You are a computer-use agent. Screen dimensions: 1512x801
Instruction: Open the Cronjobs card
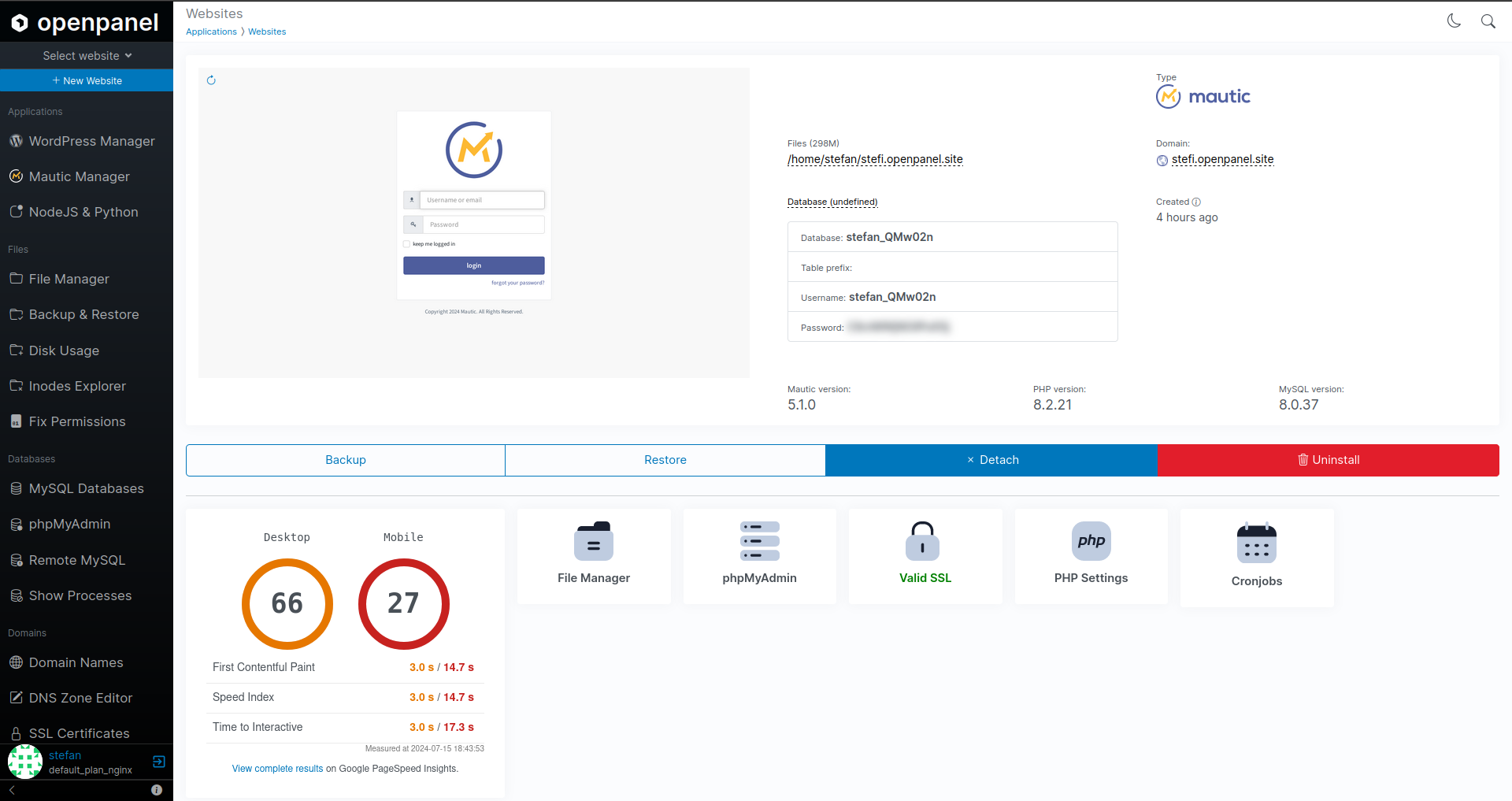tap(1257, 558)
